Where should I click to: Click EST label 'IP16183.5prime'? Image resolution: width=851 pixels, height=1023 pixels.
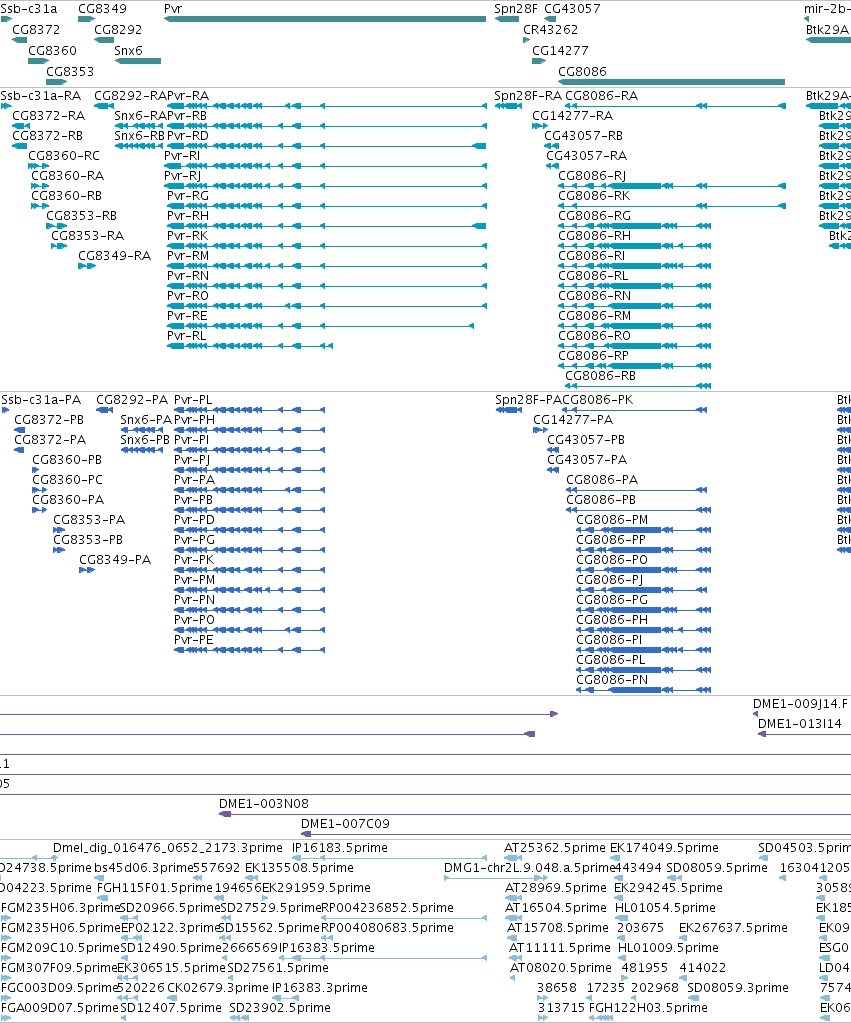pyautogui.click(x=339, y=848)
